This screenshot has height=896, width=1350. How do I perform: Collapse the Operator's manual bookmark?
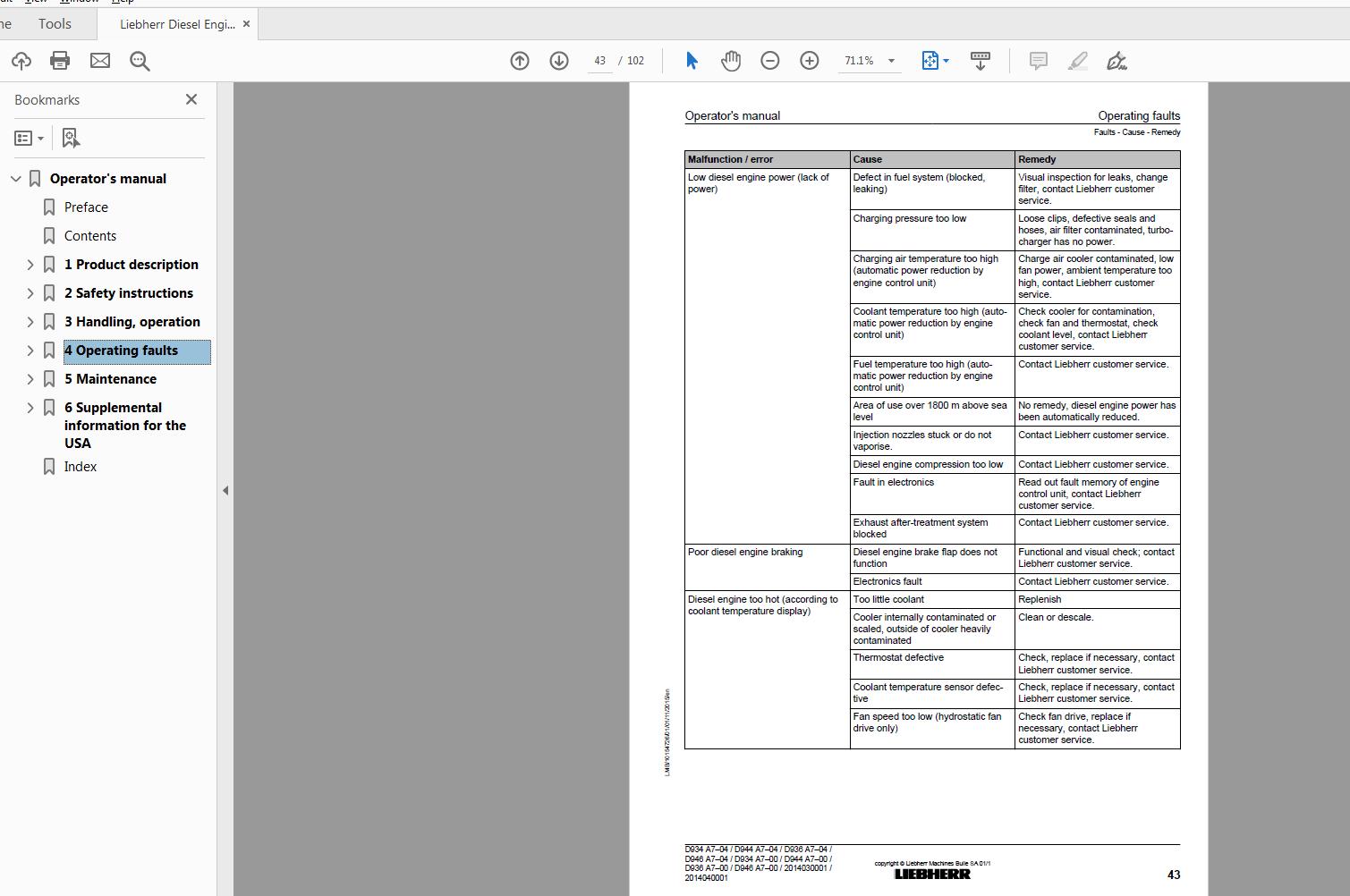point(15,179)
